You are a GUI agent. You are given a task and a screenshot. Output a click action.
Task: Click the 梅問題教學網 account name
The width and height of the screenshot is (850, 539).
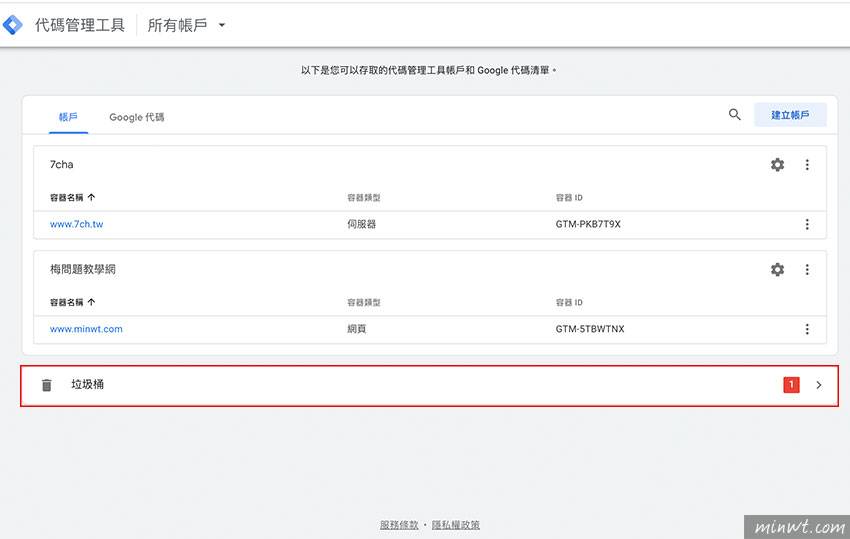[82, 269]
